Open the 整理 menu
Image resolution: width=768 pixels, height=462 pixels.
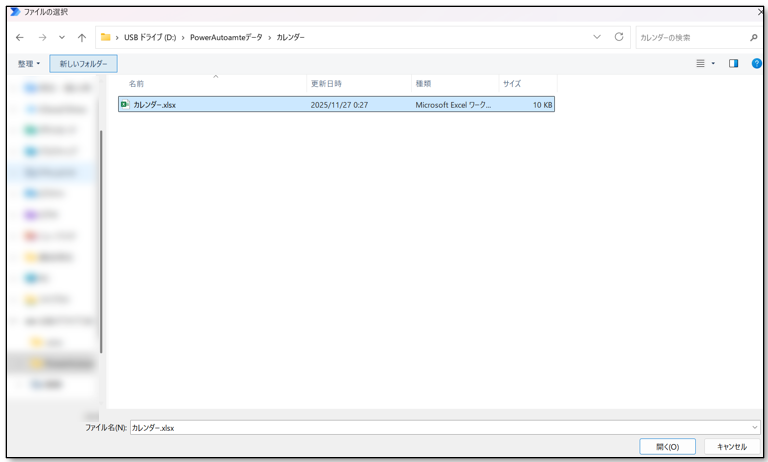click(x=28, y=64)
